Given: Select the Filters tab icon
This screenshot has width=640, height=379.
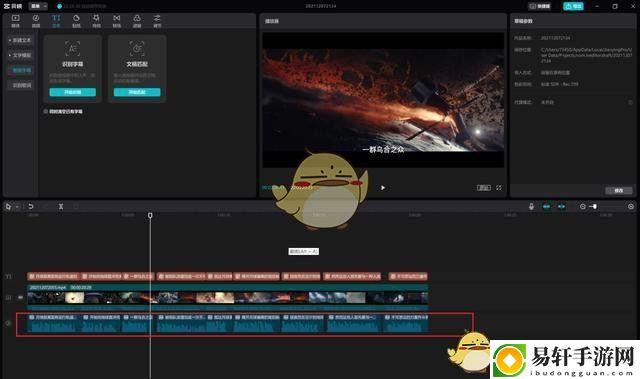Looking at the screenshot, I should coord(137,20).
